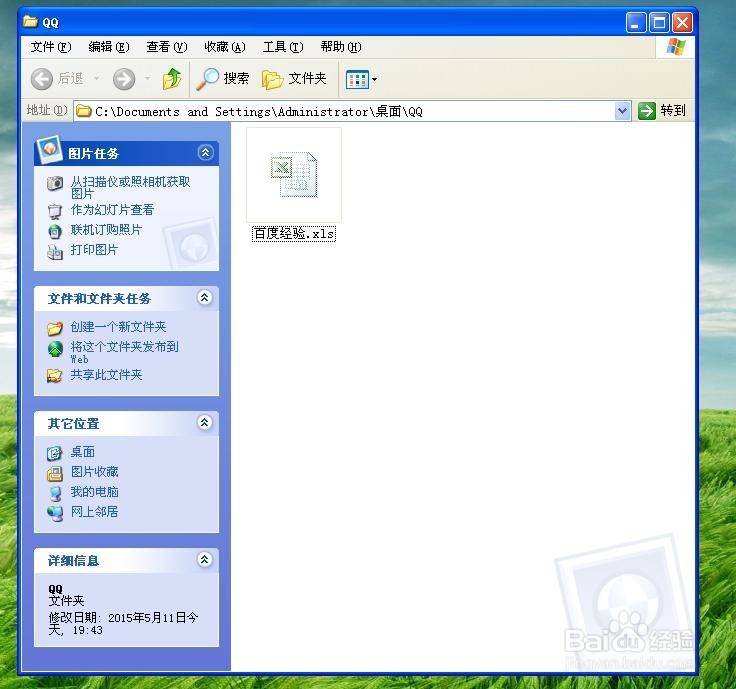Click 将这个文件夹发布到 Web link

click(124, 352)
